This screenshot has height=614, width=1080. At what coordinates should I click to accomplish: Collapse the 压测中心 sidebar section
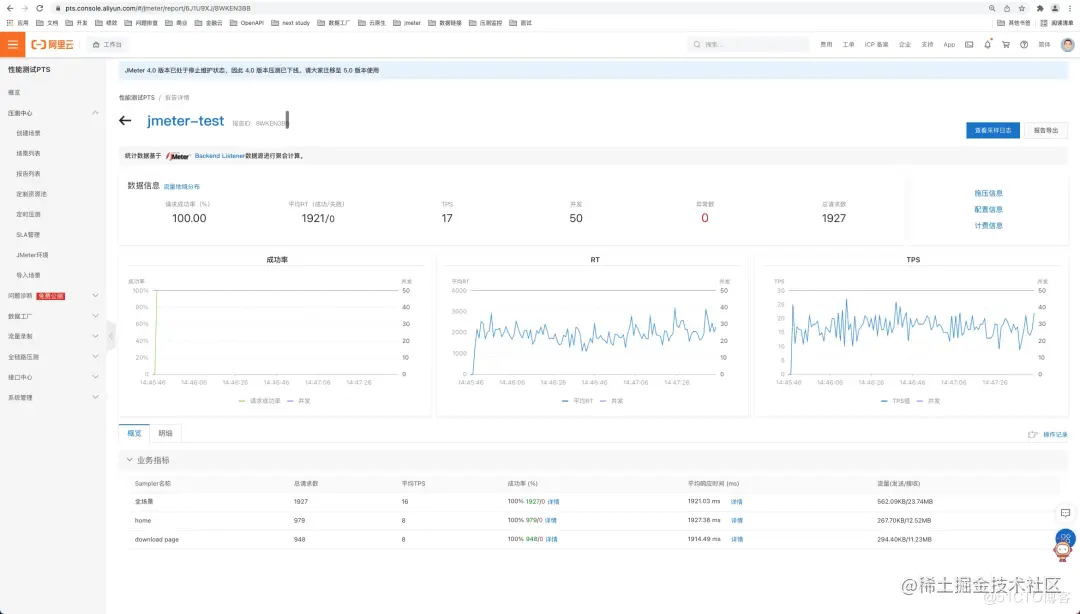coord(95,112)
